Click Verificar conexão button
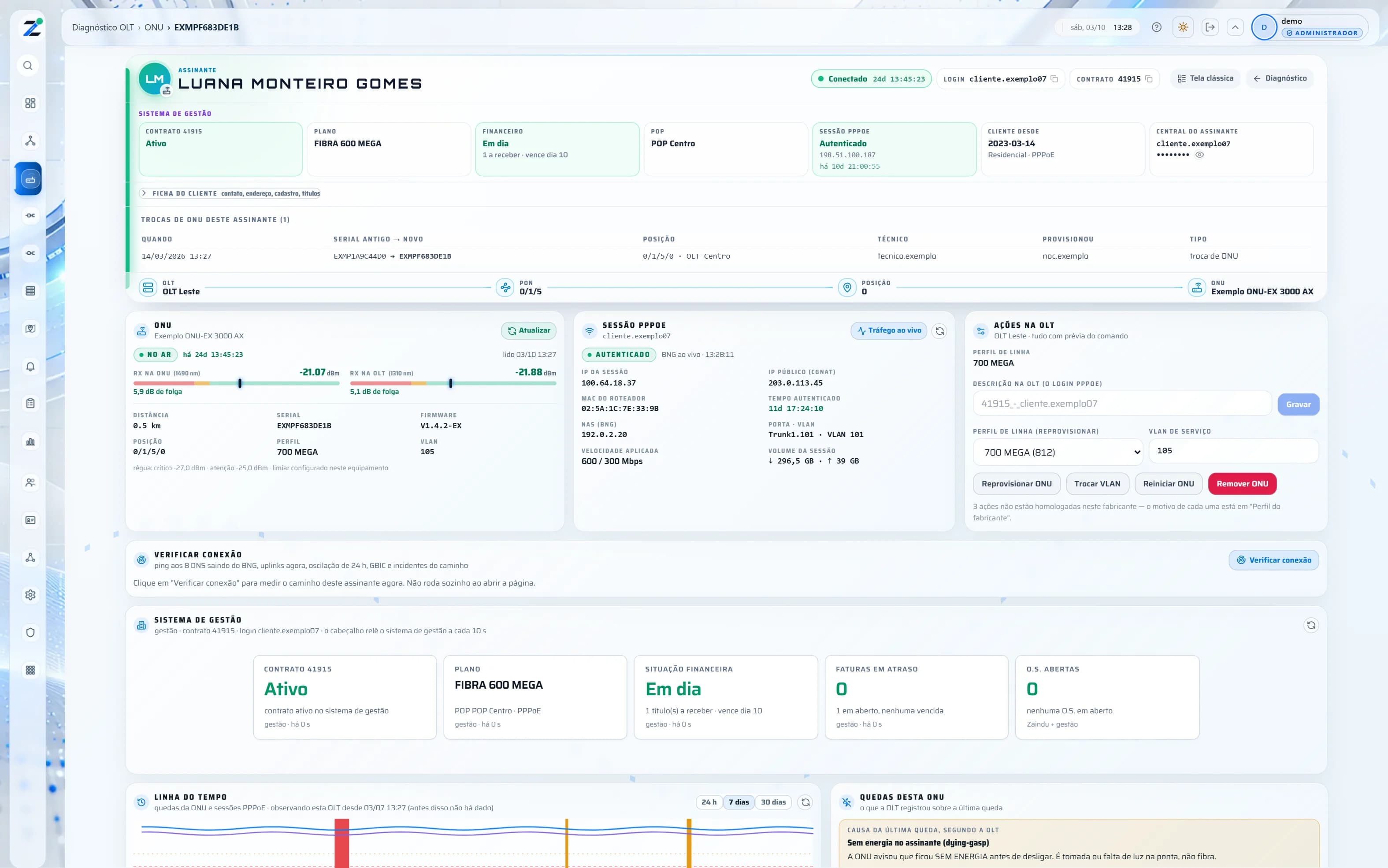Screen dimensions: 1388x868 1273,560
